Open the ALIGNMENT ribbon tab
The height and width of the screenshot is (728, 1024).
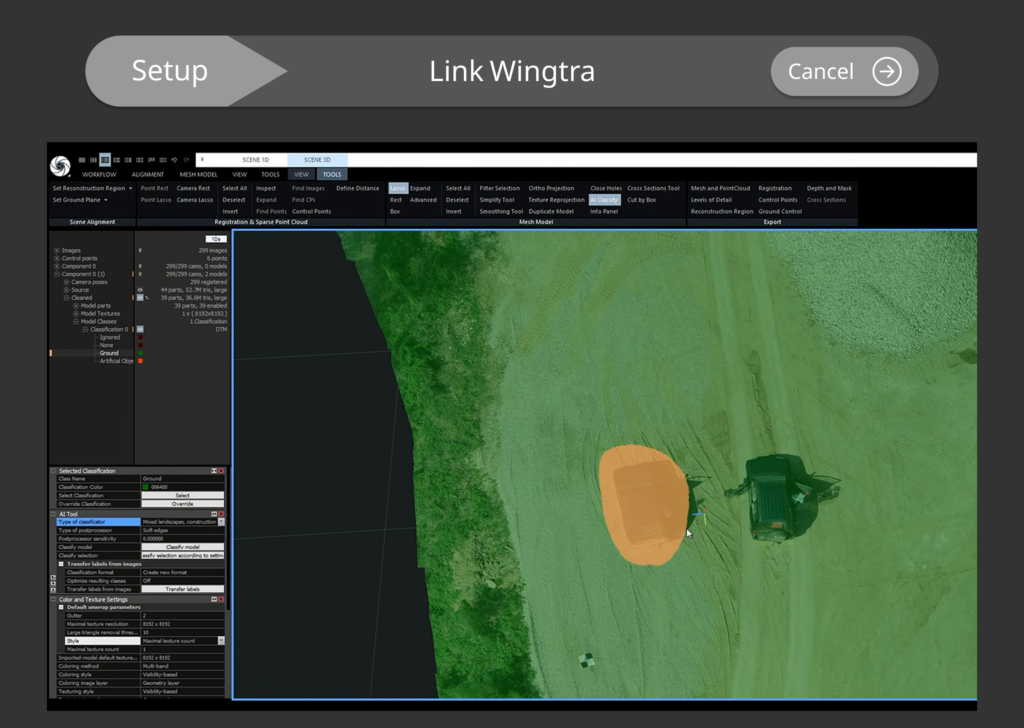click(148, 174)
